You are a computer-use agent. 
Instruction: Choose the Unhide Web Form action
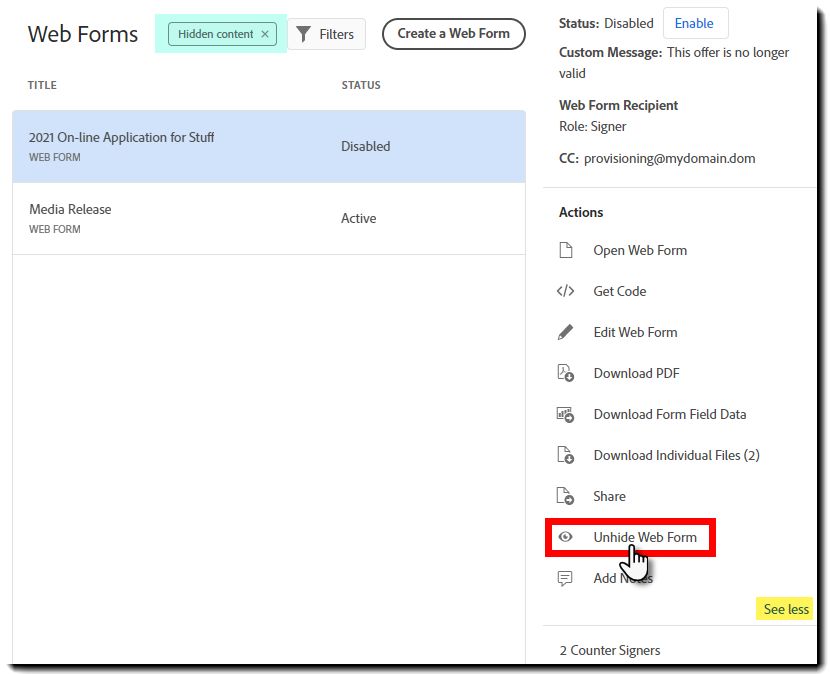tap(645, 537)
